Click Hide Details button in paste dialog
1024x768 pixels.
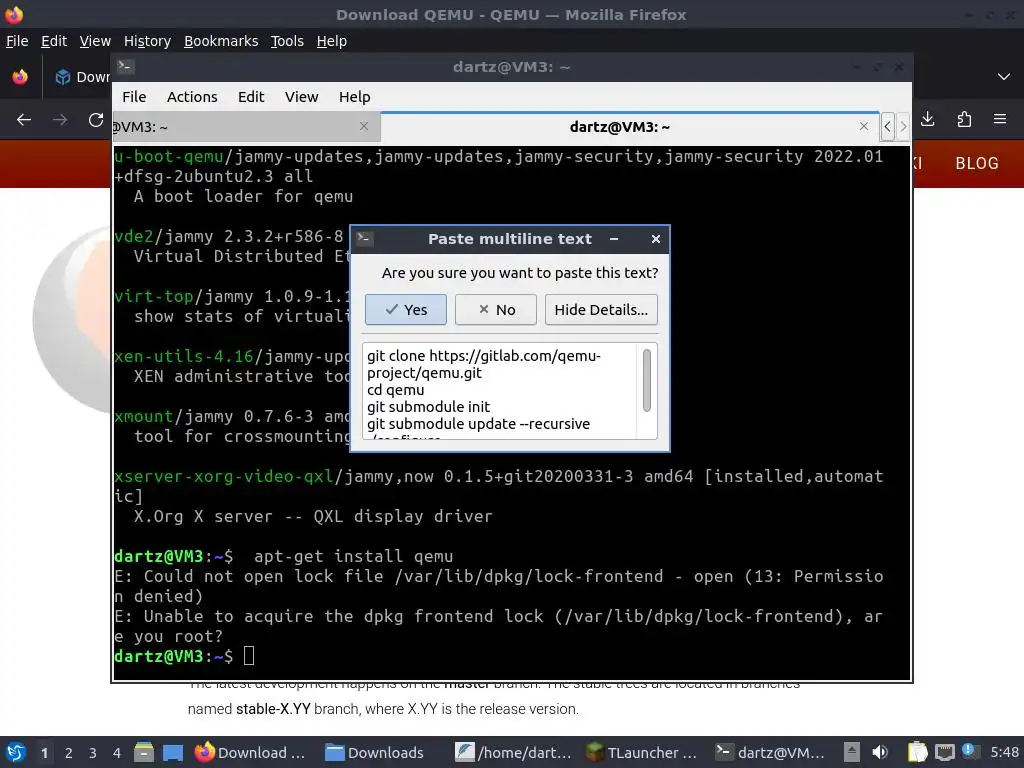pos(601,310)
